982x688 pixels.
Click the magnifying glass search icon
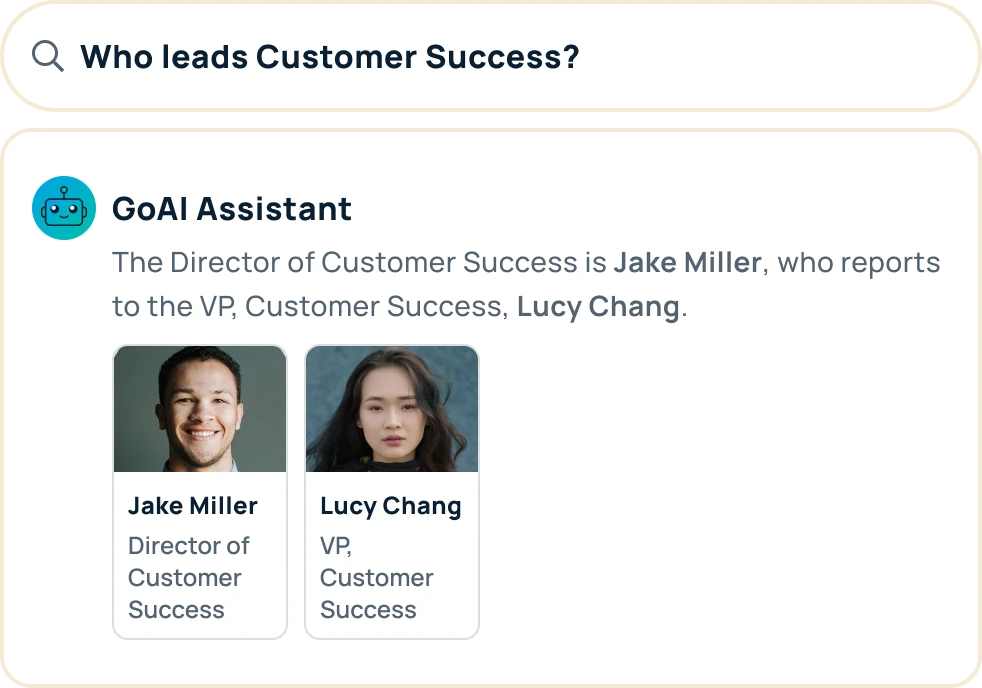48,56
